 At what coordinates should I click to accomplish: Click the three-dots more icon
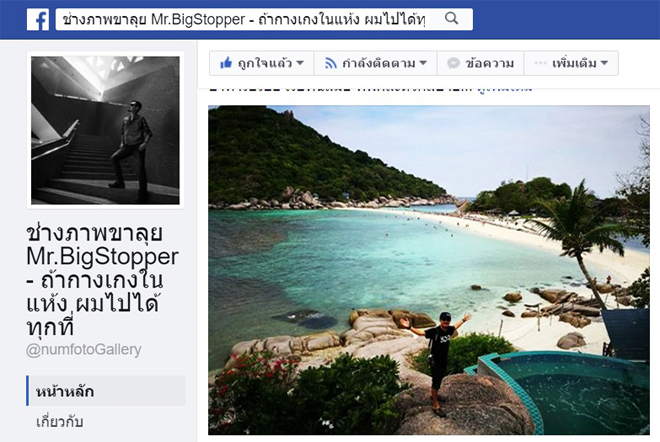point(540,63)
